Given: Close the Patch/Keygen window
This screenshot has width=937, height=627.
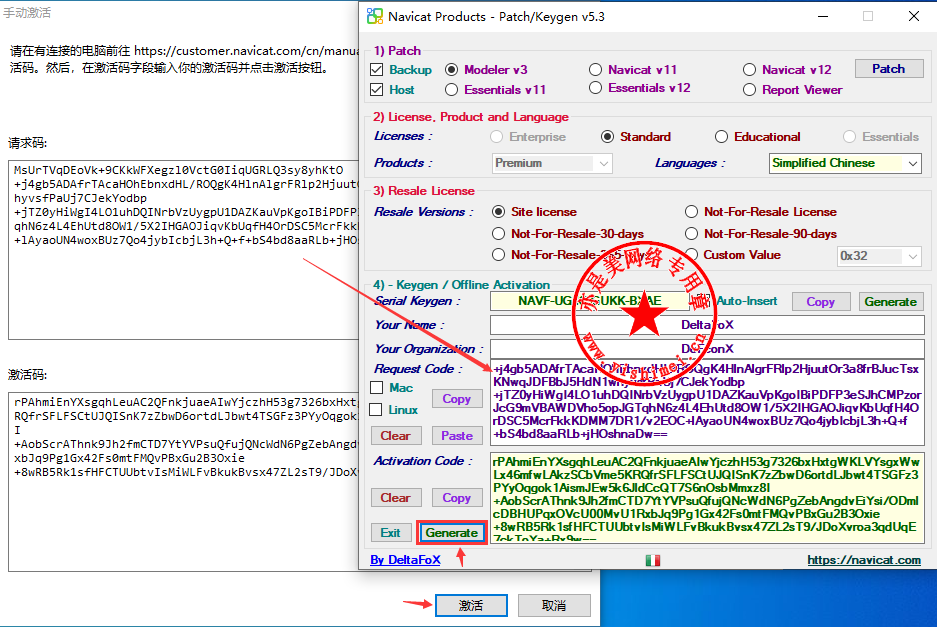Looking at the screenshot, I should coord(914,16).
